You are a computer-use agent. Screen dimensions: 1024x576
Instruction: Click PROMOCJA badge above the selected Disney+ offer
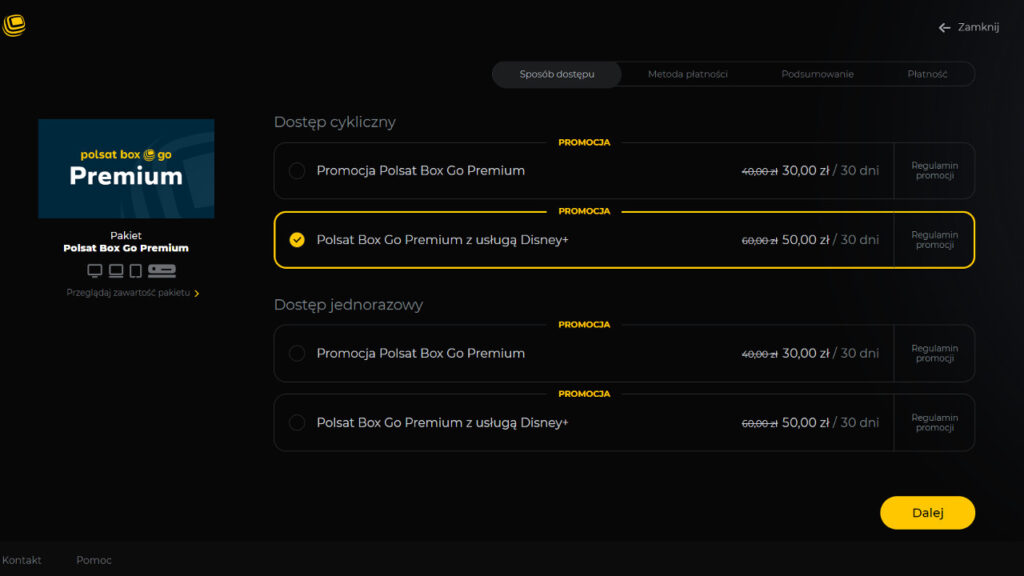(x=584, y=212)
